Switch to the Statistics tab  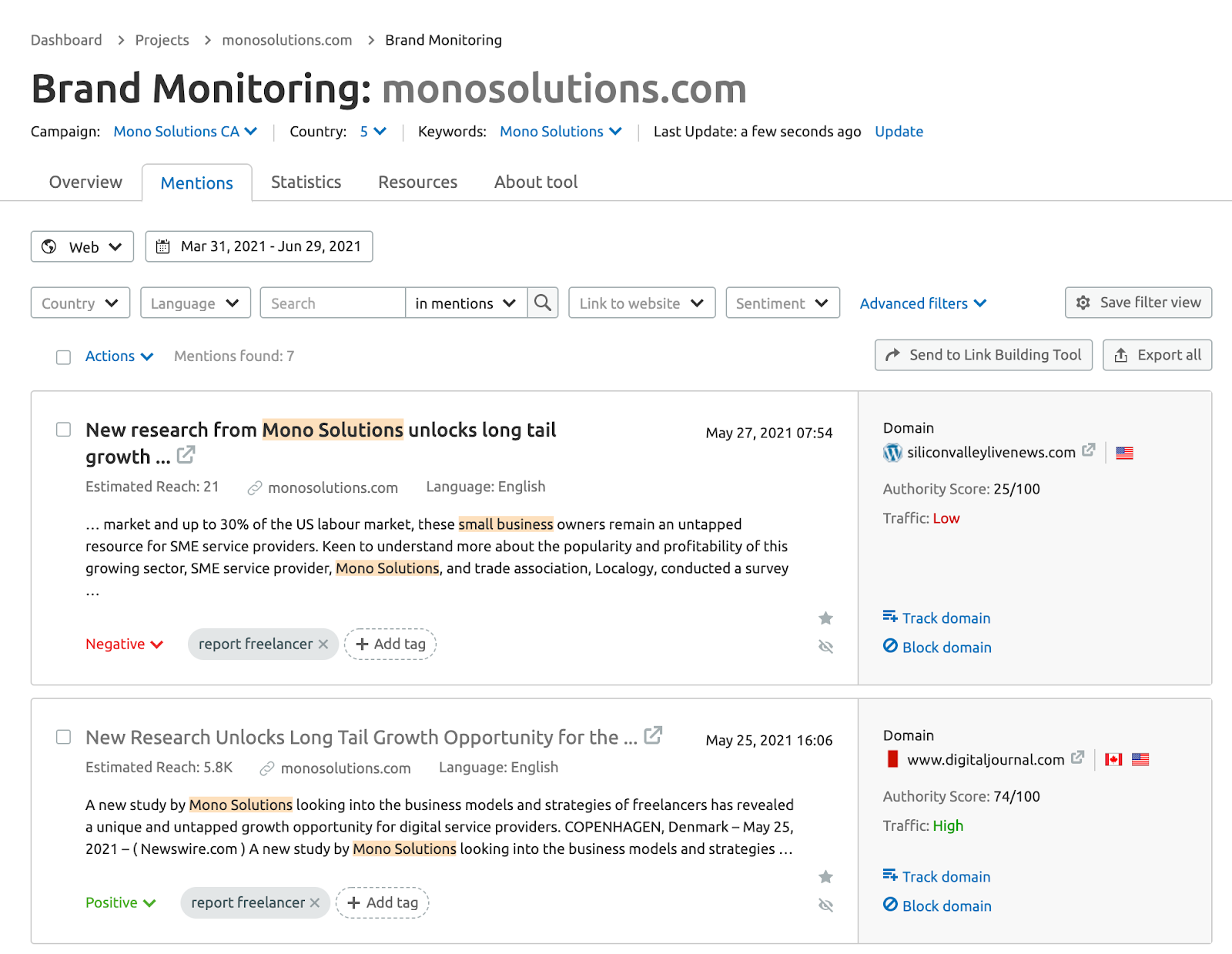tap(306, 182)
